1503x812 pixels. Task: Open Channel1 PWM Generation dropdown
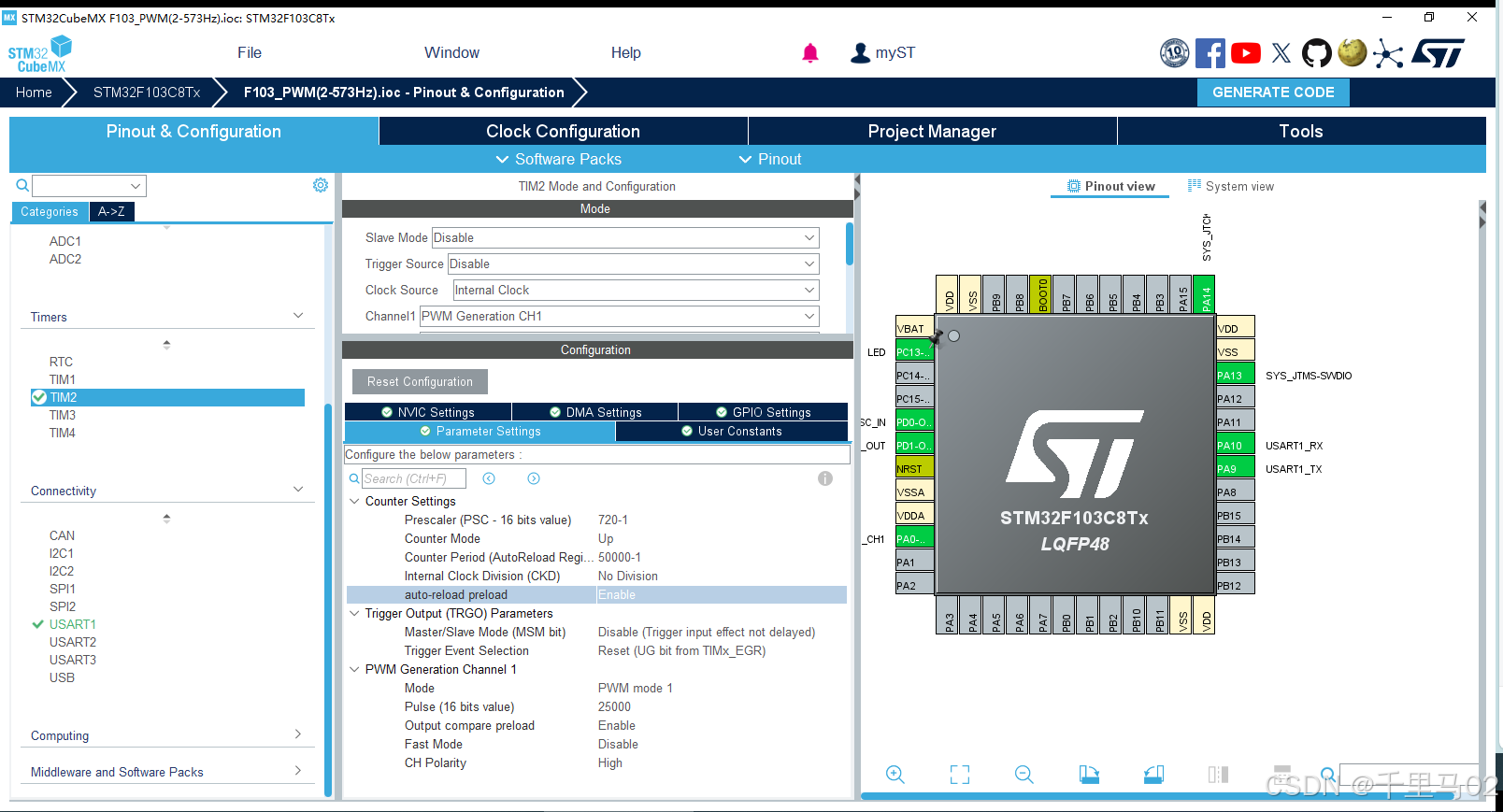click(619, 316)
